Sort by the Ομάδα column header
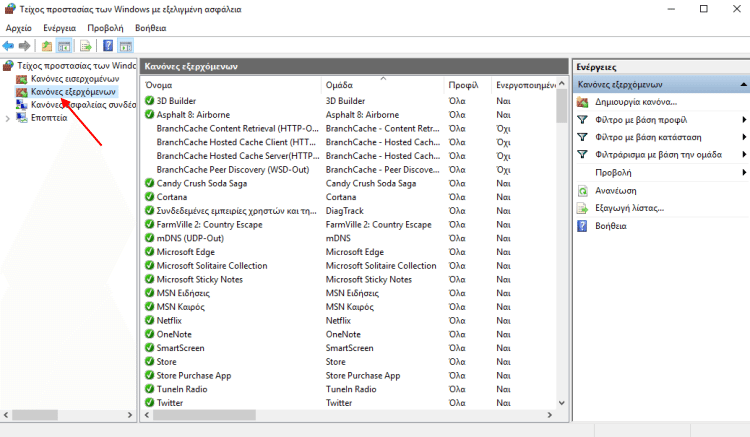This screenshot has height=437, width=750. click(339, 85)
